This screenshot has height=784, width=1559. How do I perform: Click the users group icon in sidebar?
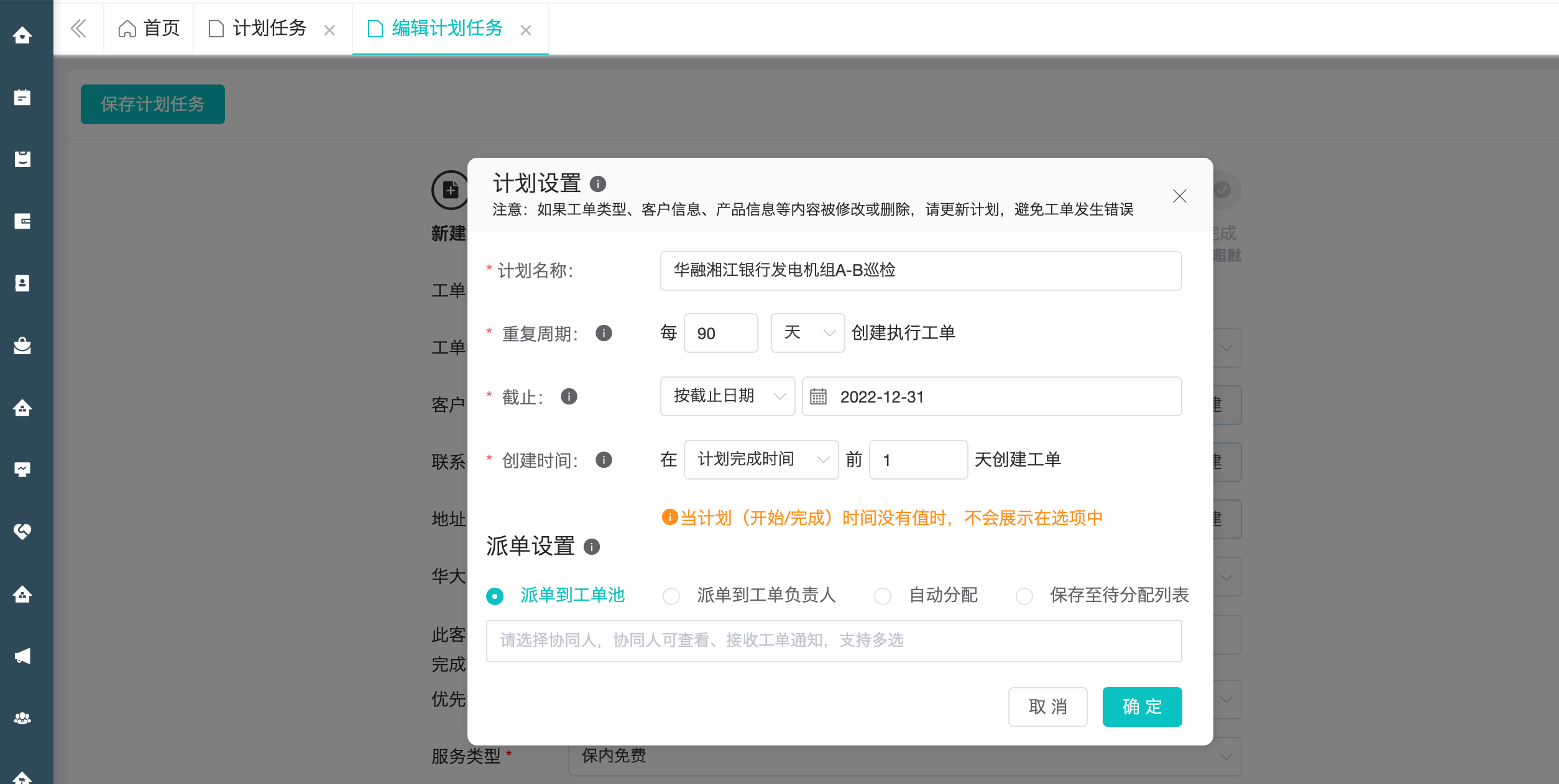click(22, 718)
